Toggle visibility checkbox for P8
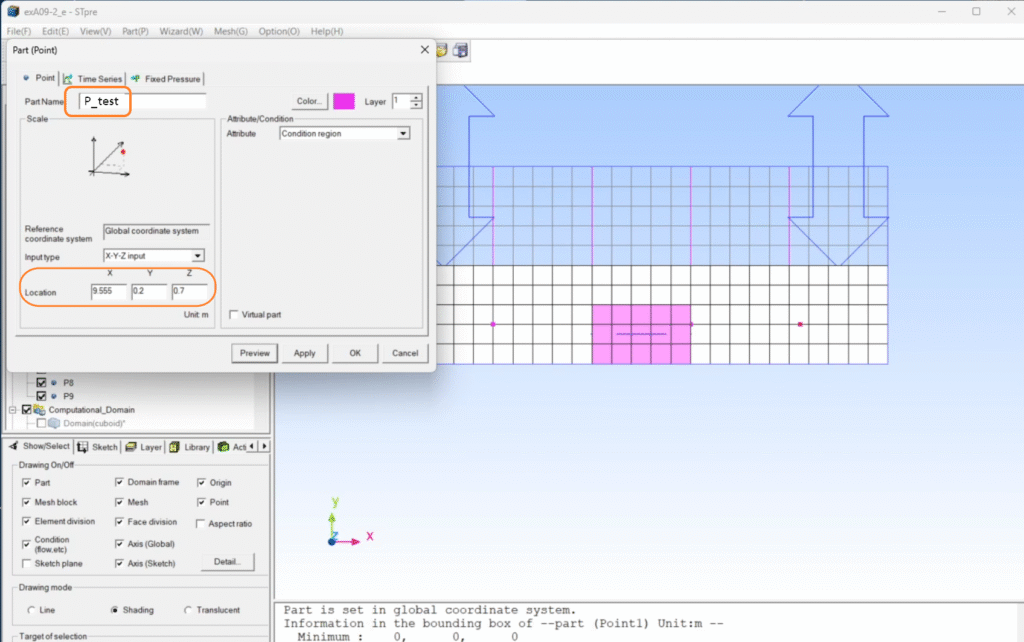The image size is (1024, 642). (41, 383)
